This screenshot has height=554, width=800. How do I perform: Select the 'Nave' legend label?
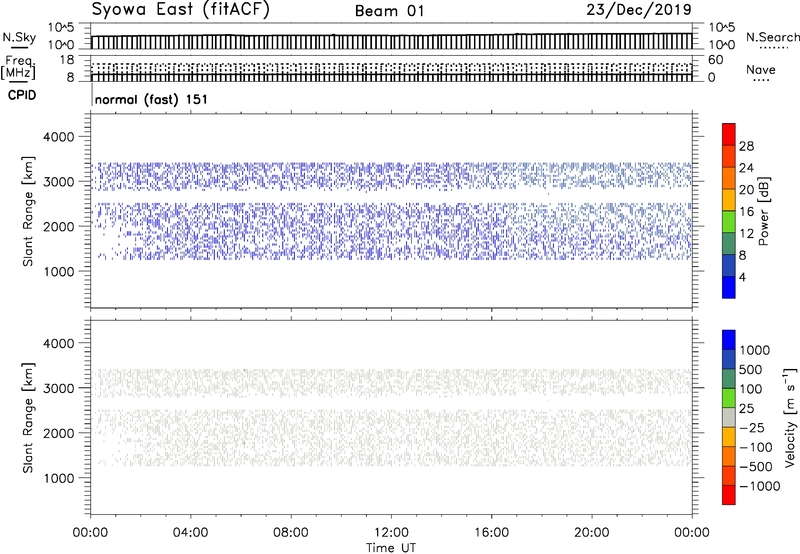pos(760,69)
